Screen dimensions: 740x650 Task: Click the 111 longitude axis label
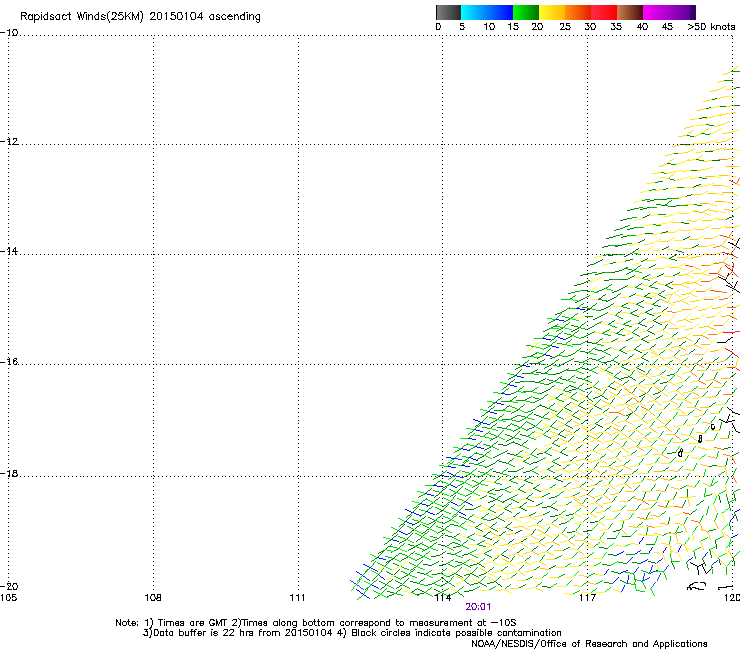297,598
